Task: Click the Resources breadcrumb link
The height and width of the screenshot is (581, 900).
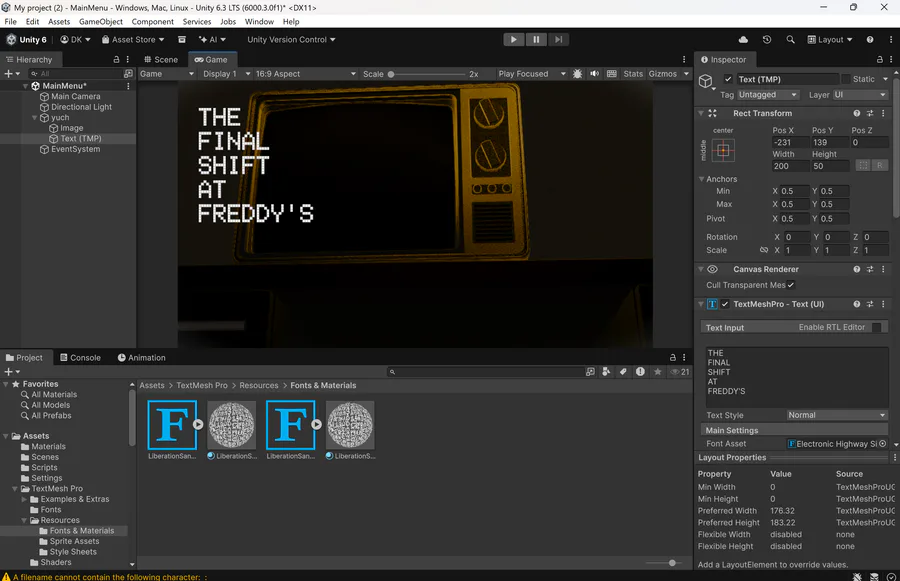Action: tap(258, 385)
